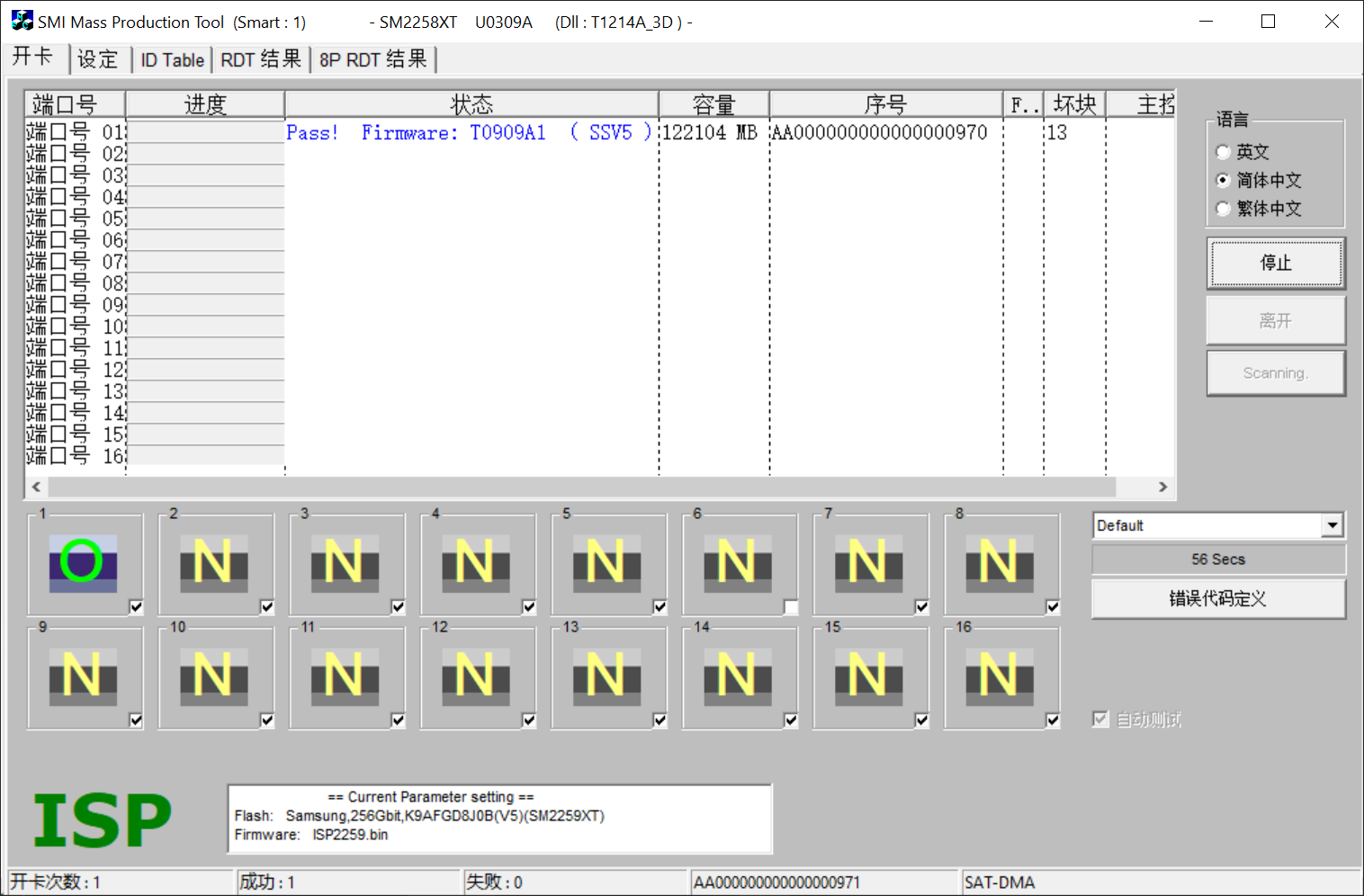Switch to the 设定 tab
This screenshot has height=896, width=1364.
pos(97,59)
